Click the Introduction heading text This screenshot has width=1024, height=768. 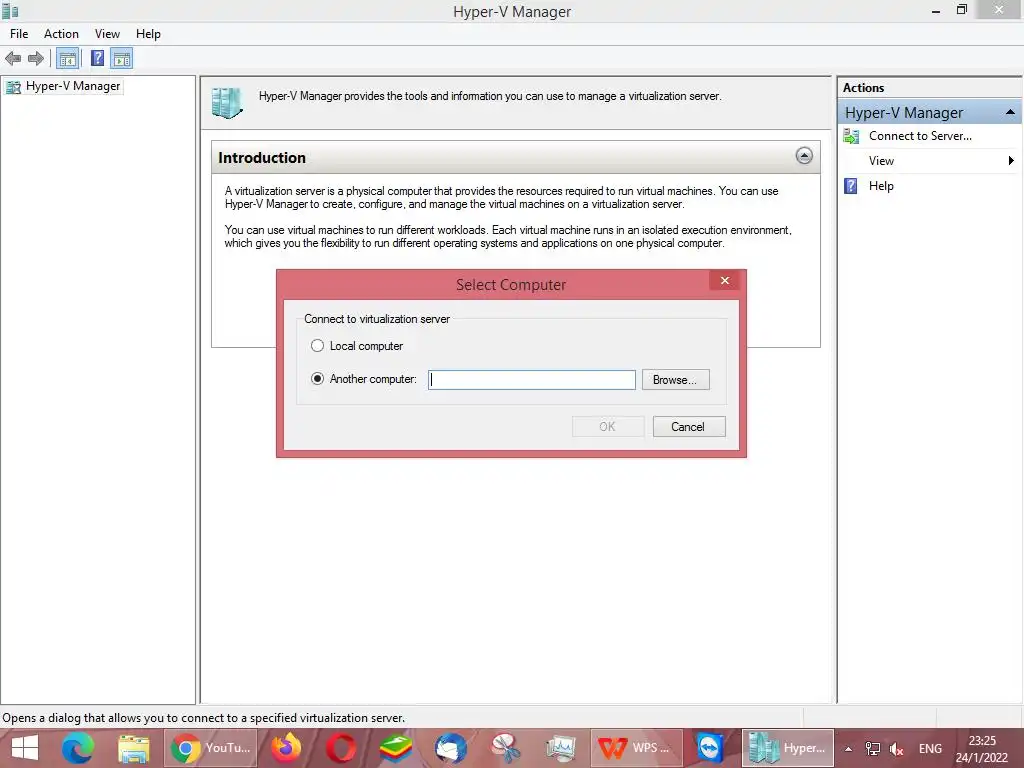(262, 158)
